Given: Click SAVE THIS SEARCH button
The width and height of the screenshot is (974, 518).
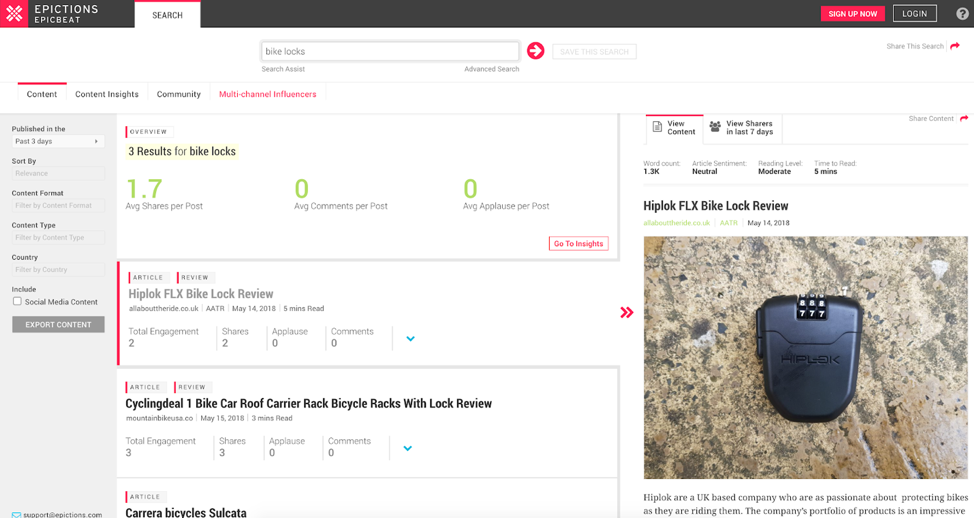Looking at the screenshot, I should point(594,52).
